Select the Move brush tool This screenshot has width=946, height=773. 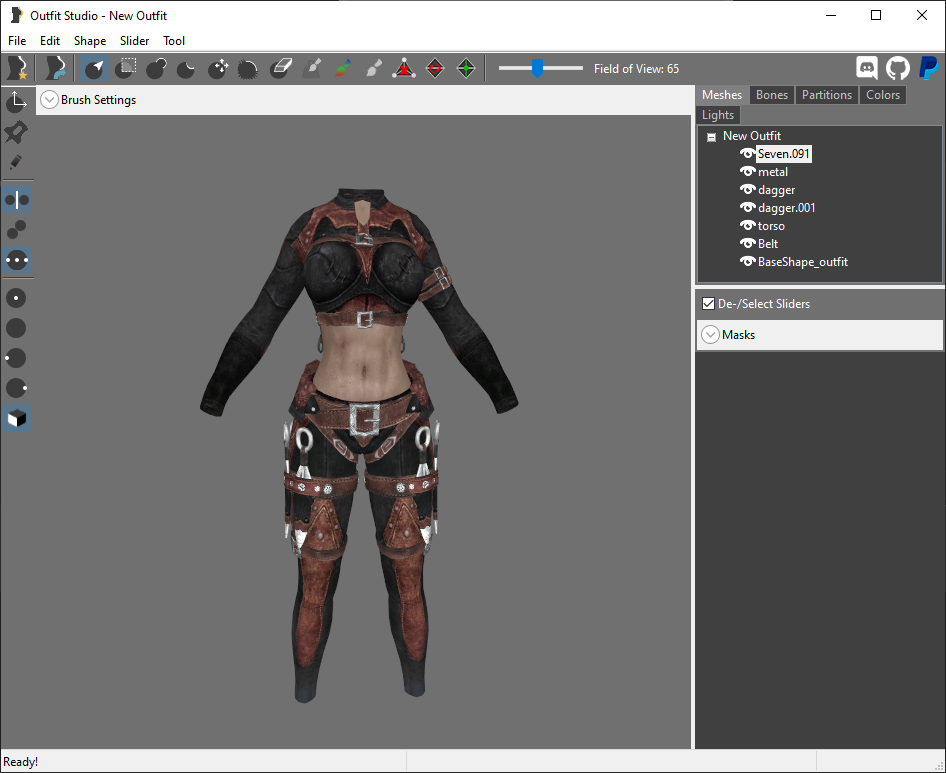click(218, 68)
